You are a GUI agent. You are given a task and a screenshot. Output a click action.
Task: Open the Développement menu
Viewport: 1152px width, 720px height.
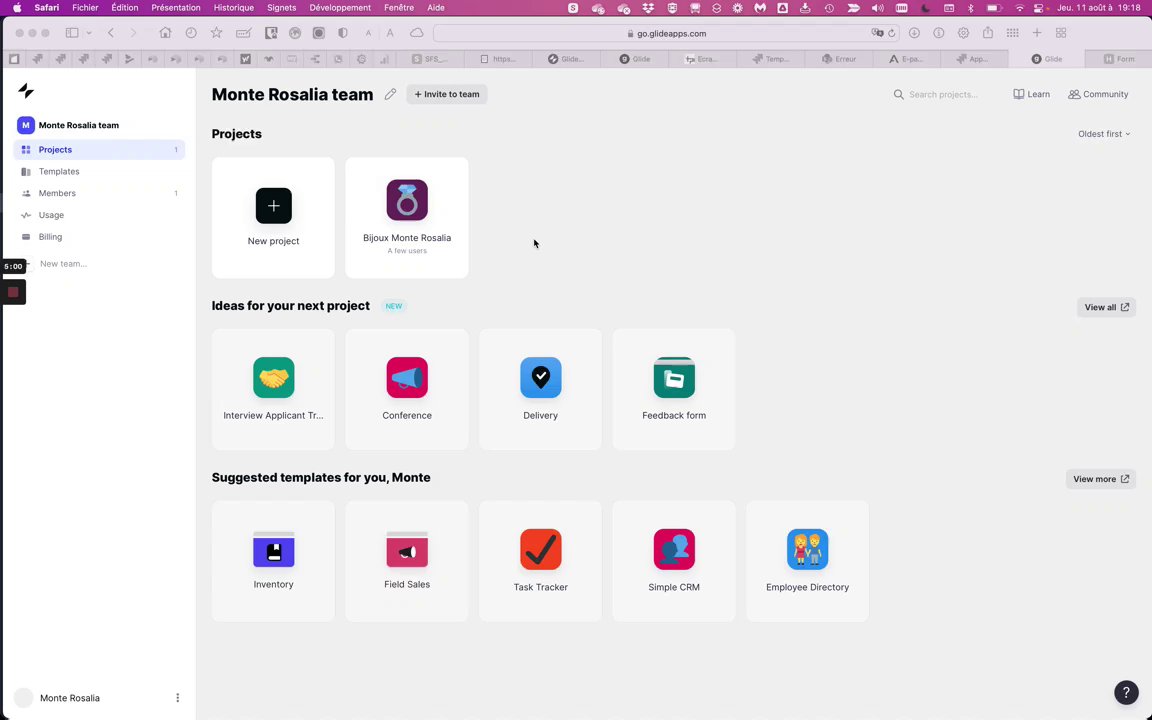340,7
